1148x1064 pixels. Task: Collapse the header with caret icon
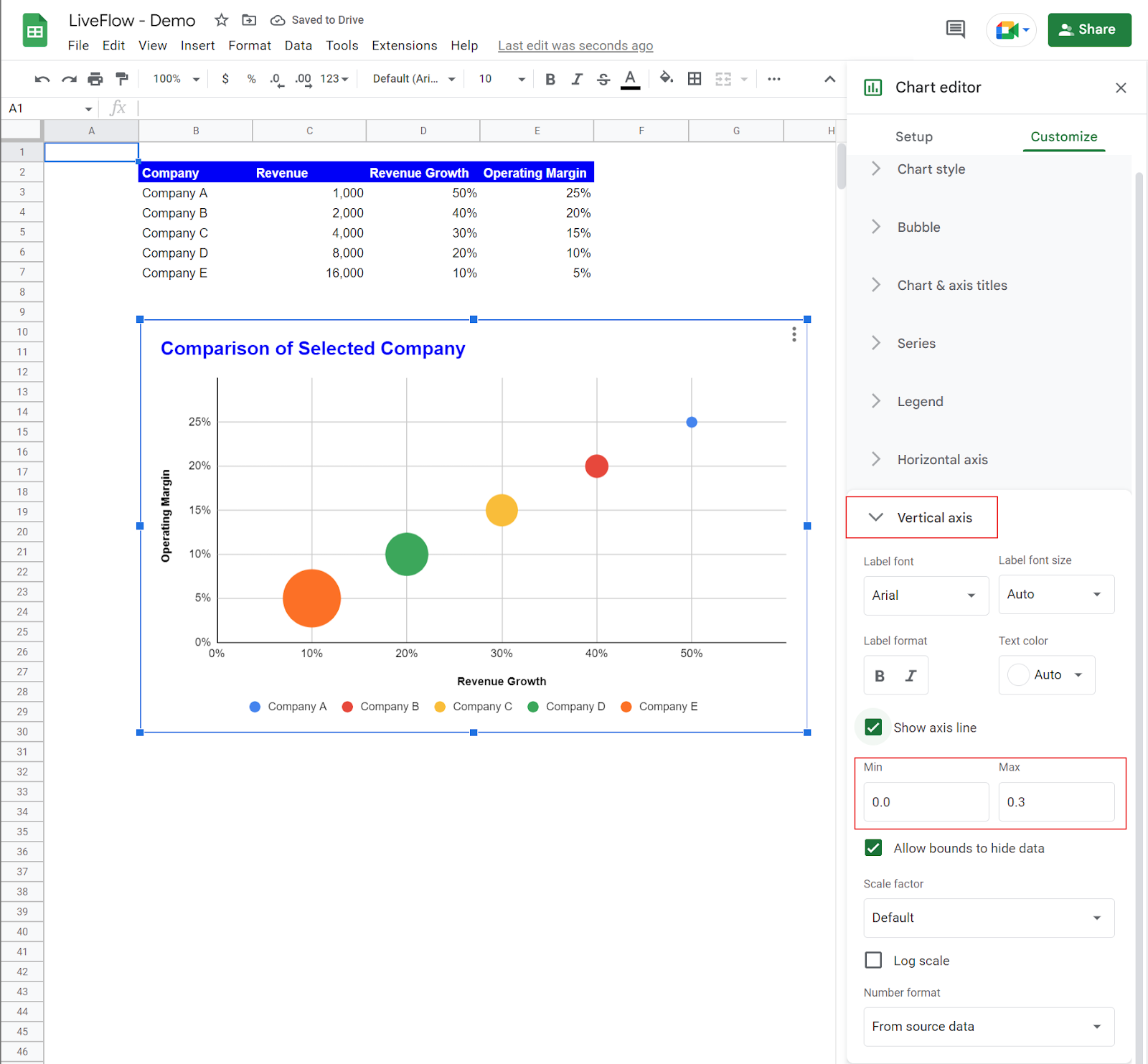(829, 79)
